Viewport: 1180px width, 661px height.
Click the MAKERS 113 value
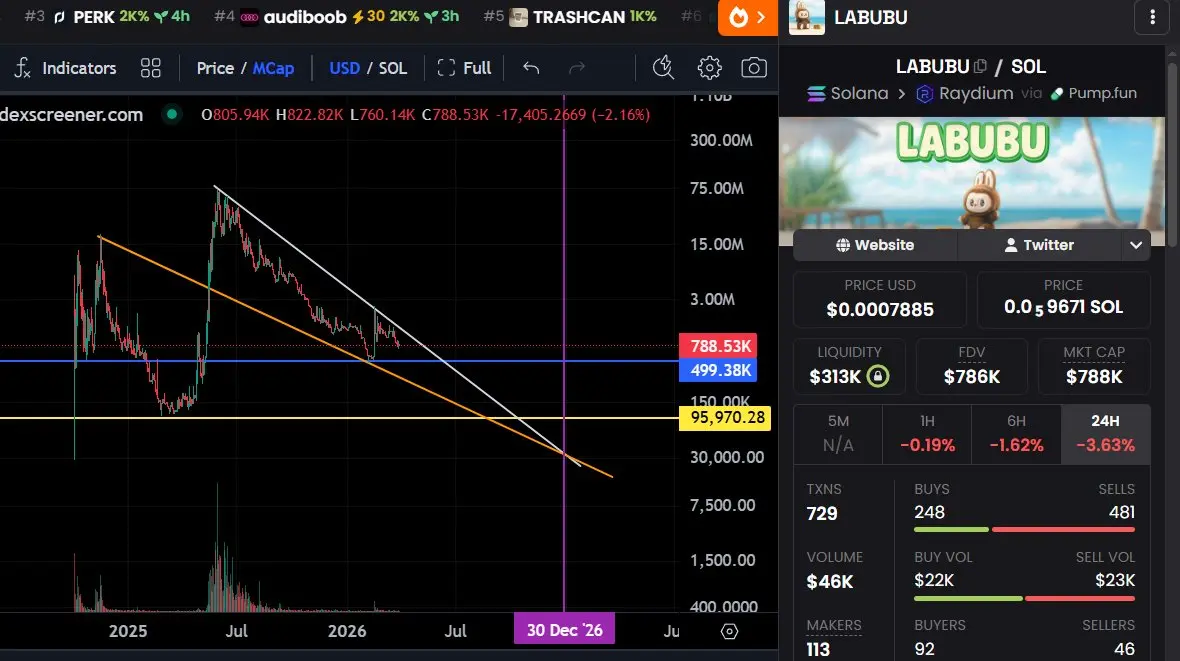[818, 649]
